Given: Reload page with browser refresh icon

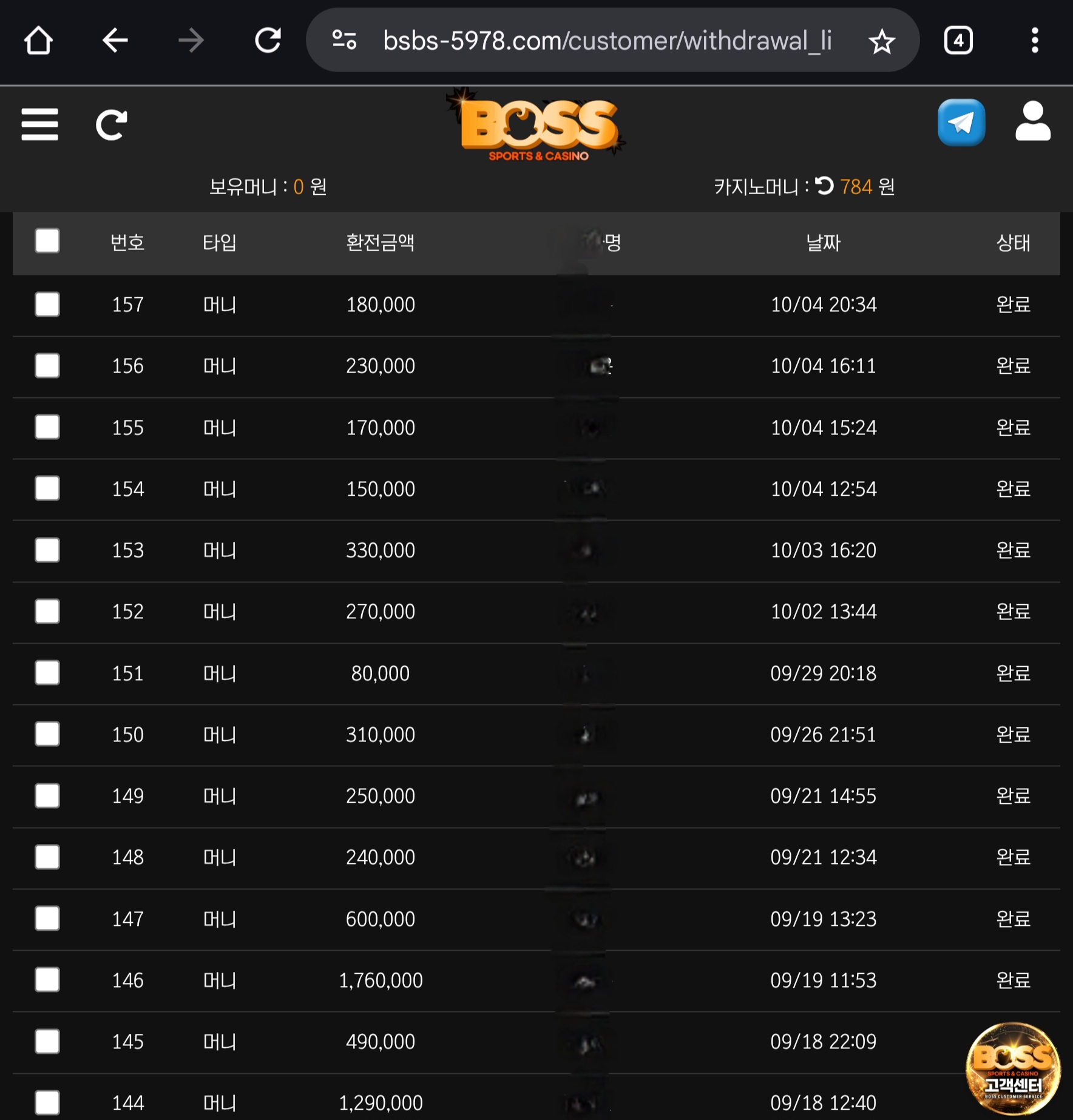Looking at the screenshot, I should tap(268, 41).
